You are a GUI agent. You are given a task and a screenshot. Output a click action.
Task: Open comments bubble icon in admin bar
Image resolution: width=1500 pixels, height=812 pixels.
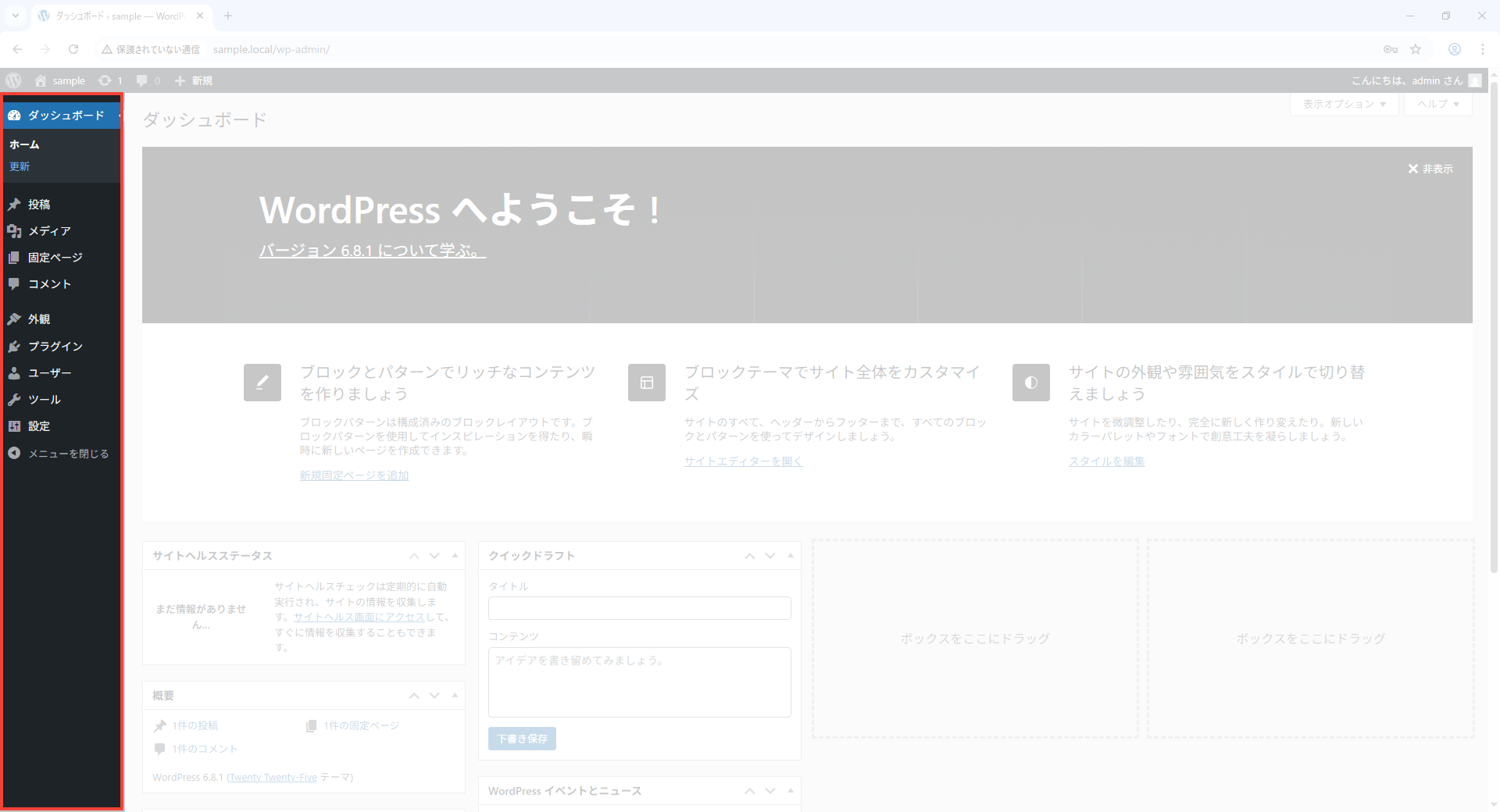(x=141, y=80)
